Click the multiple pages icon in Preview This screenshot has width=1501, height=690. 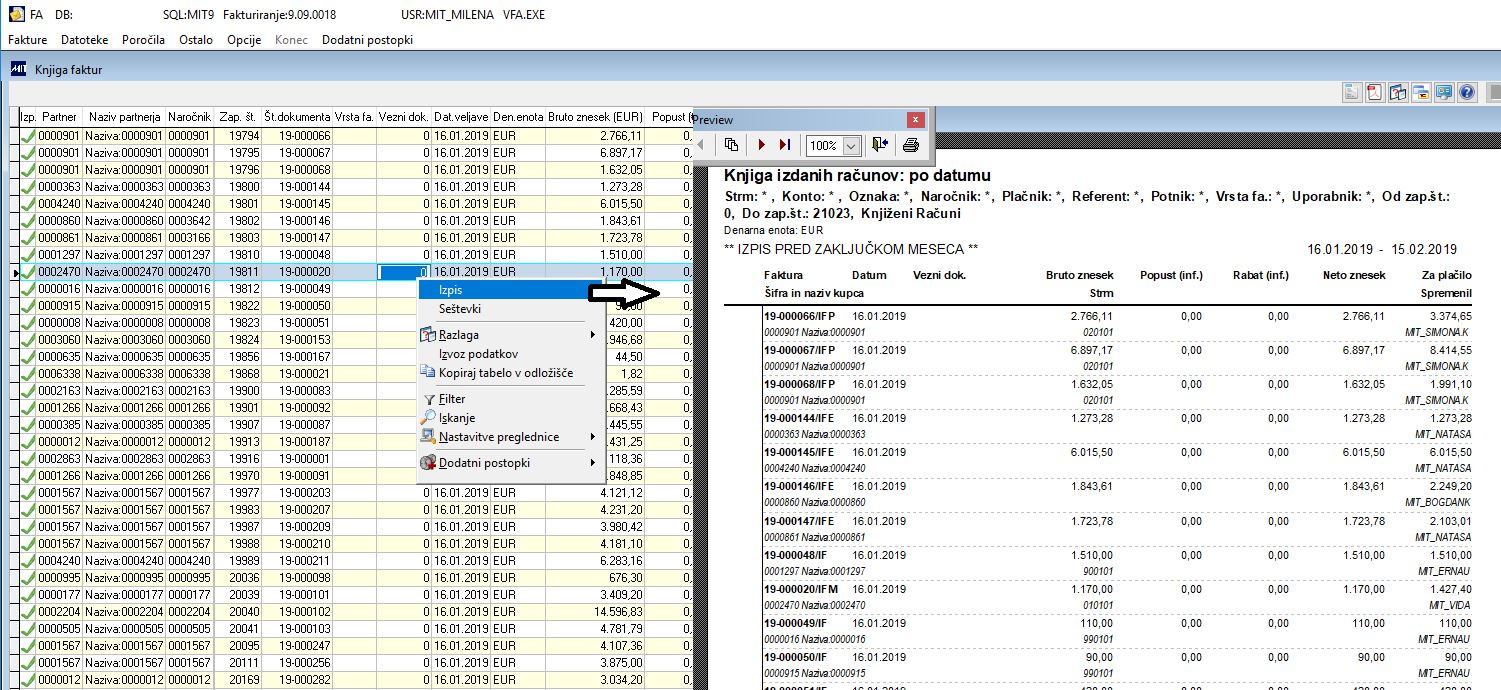point(732,145)
